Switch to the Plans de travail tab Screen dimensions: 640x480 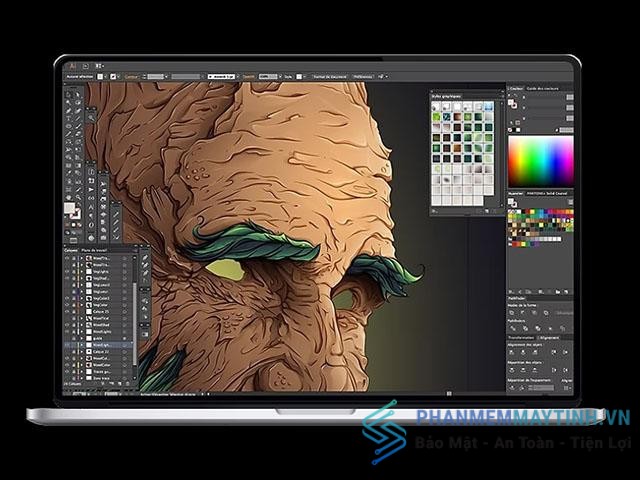[x=94, y=250]
